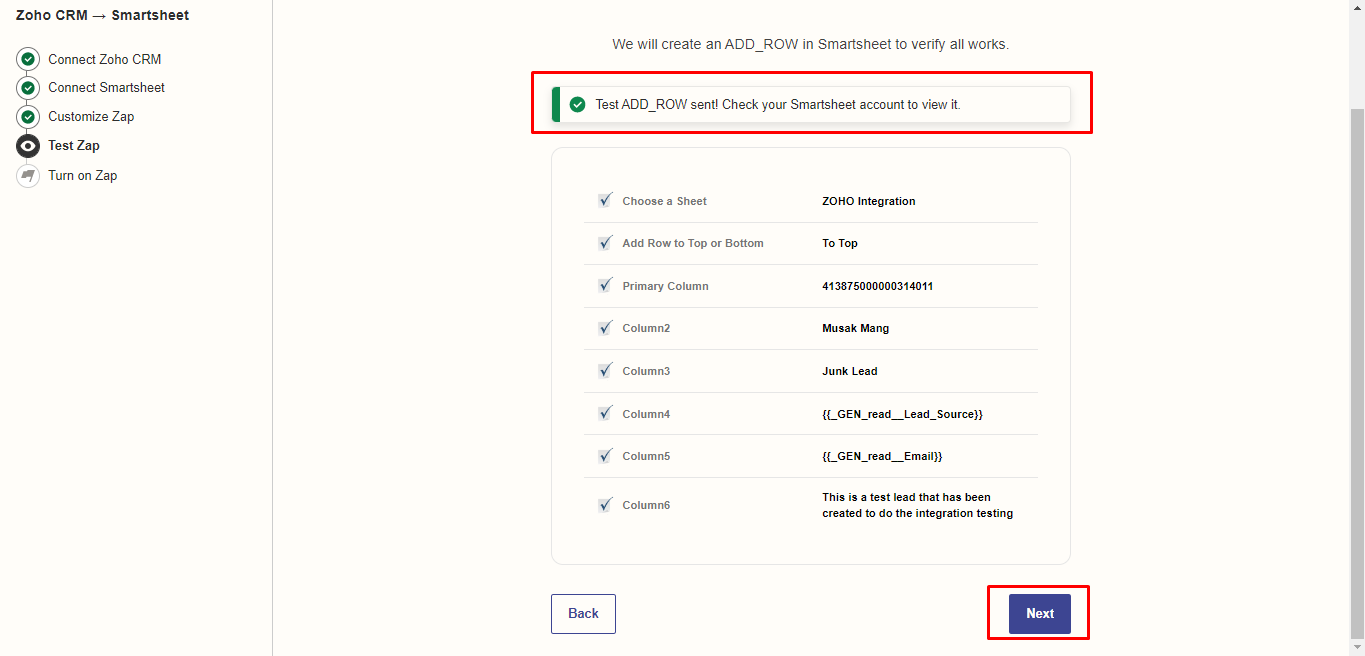Viewport: 1365px width, 656px height.
Task: Click the green success check icon in alert
Action: (x=577, y=104)
